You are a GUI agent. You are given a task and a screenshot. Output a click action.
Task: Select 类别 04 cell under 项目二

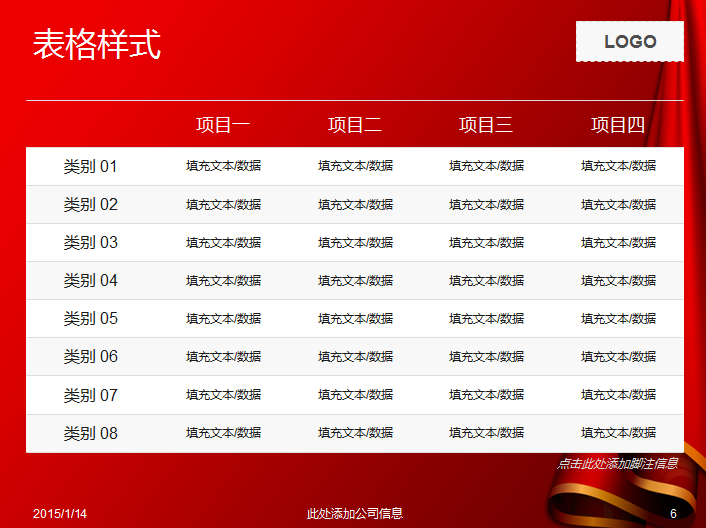coord(355,281)
